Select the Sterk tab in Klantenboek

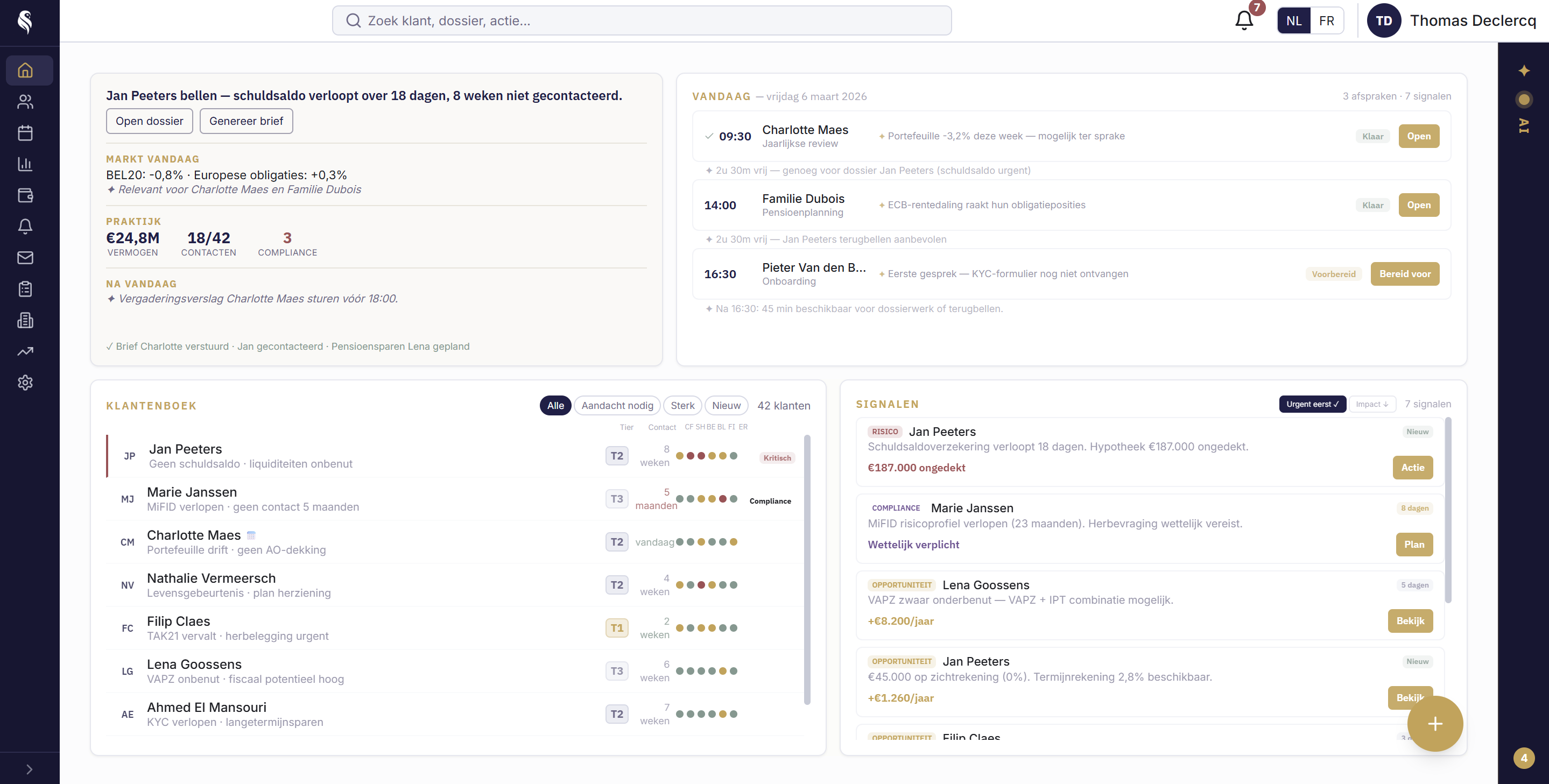pos(682,405)
